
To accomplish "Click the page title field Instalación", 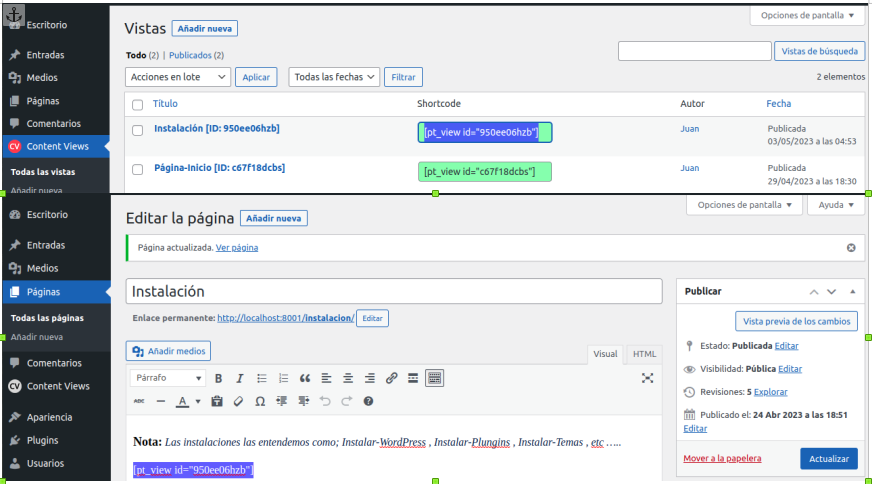I will tap(393, 291).
